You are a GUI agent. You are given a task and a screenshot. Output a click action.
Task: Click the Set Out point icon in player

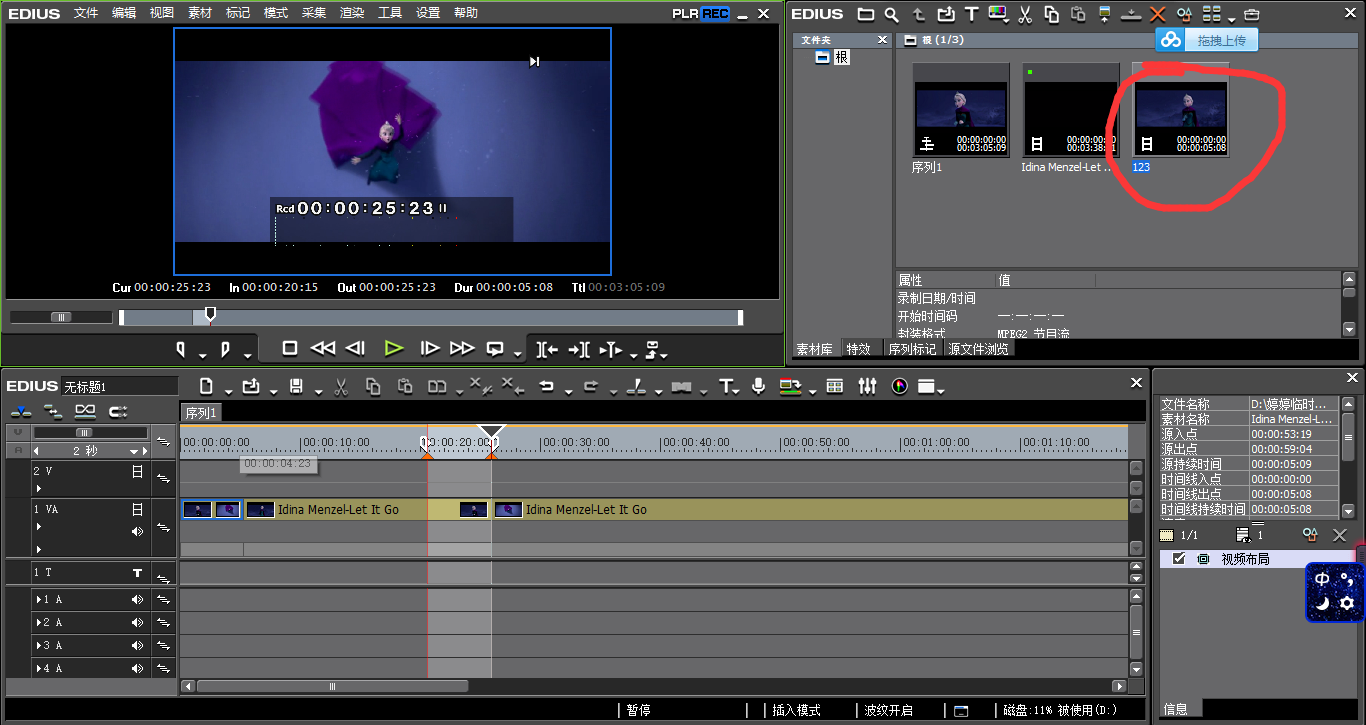pos(224,349)
